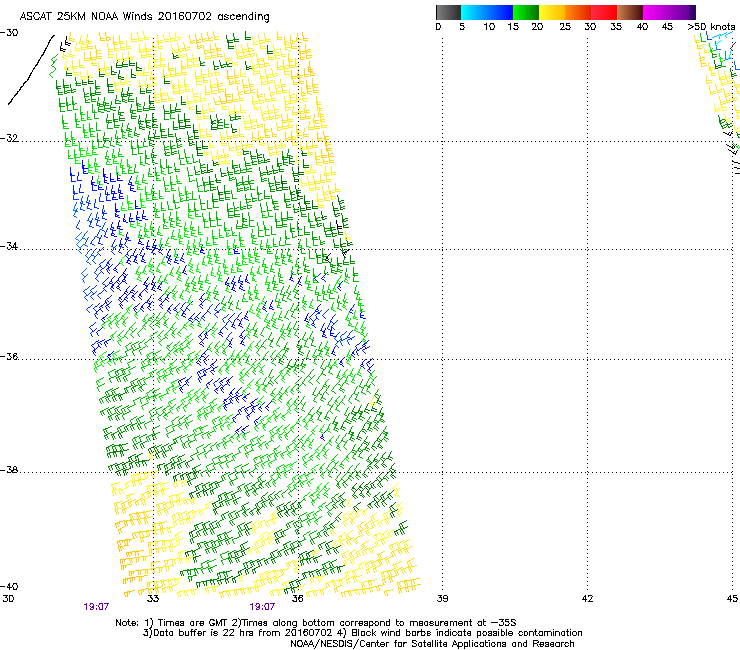
Task: Select the brown 35-40 knots legend swatch
Action: pyautogui.click(x=630, y=12)
